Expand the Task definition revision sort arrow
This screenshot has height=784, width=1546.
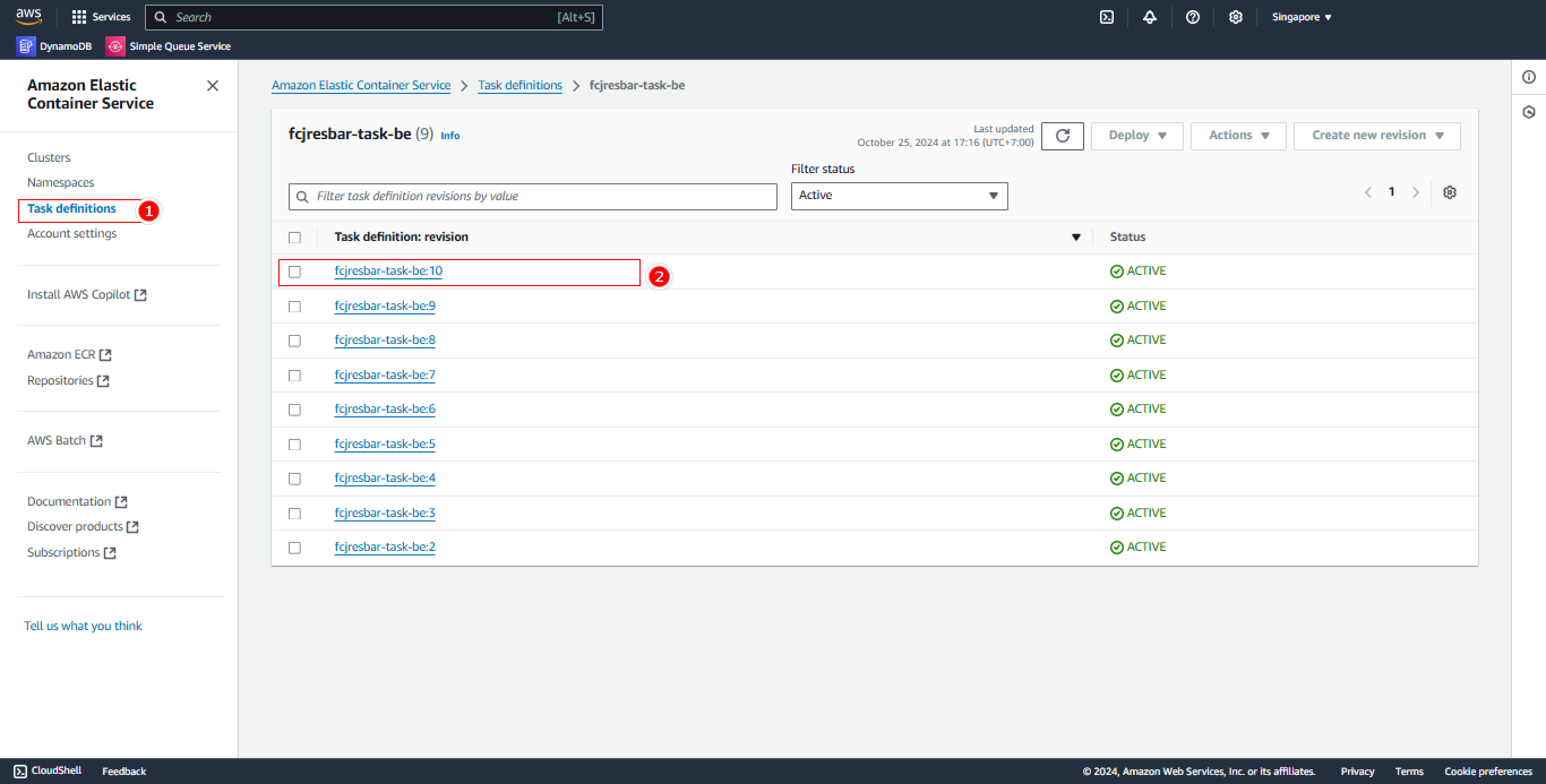[1076, 237]
